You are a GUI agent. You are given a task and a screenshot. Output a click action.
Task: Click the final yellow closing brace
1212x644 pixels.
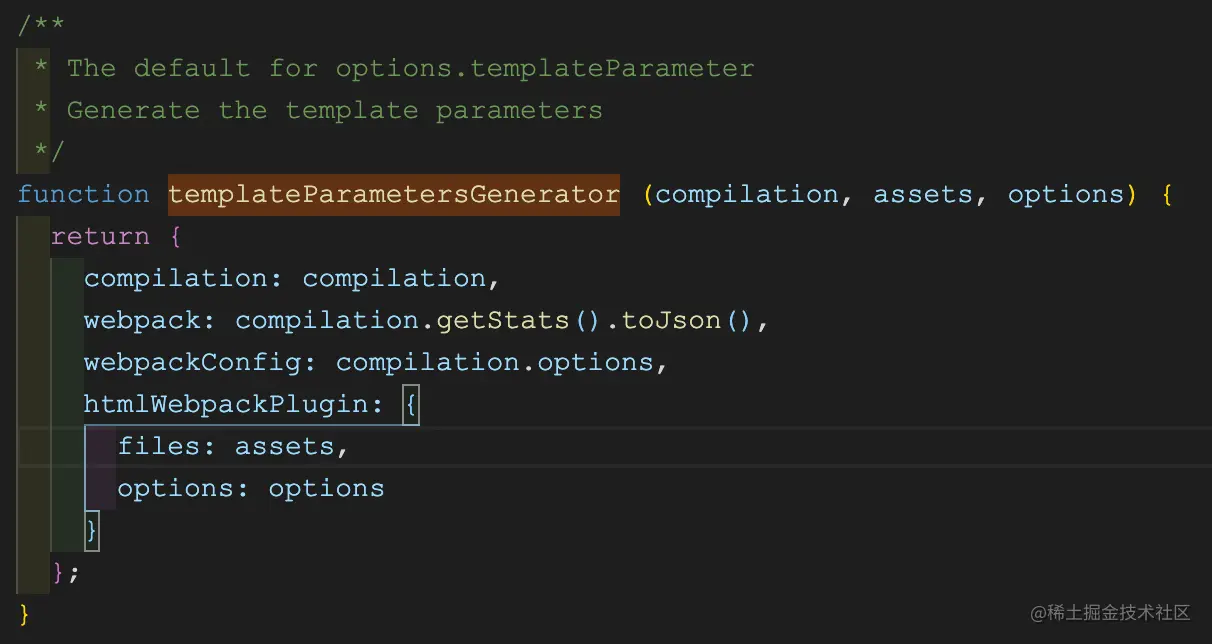(25, 613)
